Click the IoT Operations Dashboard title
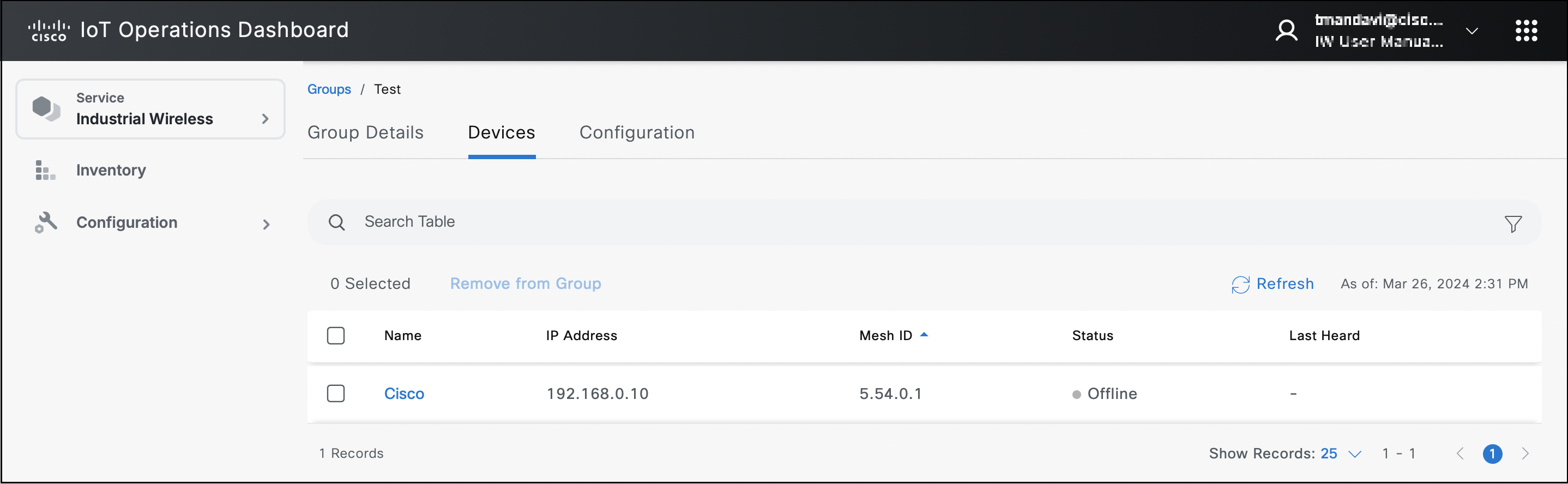This screenshot has width=1568, height=484. tap(215, 30)
